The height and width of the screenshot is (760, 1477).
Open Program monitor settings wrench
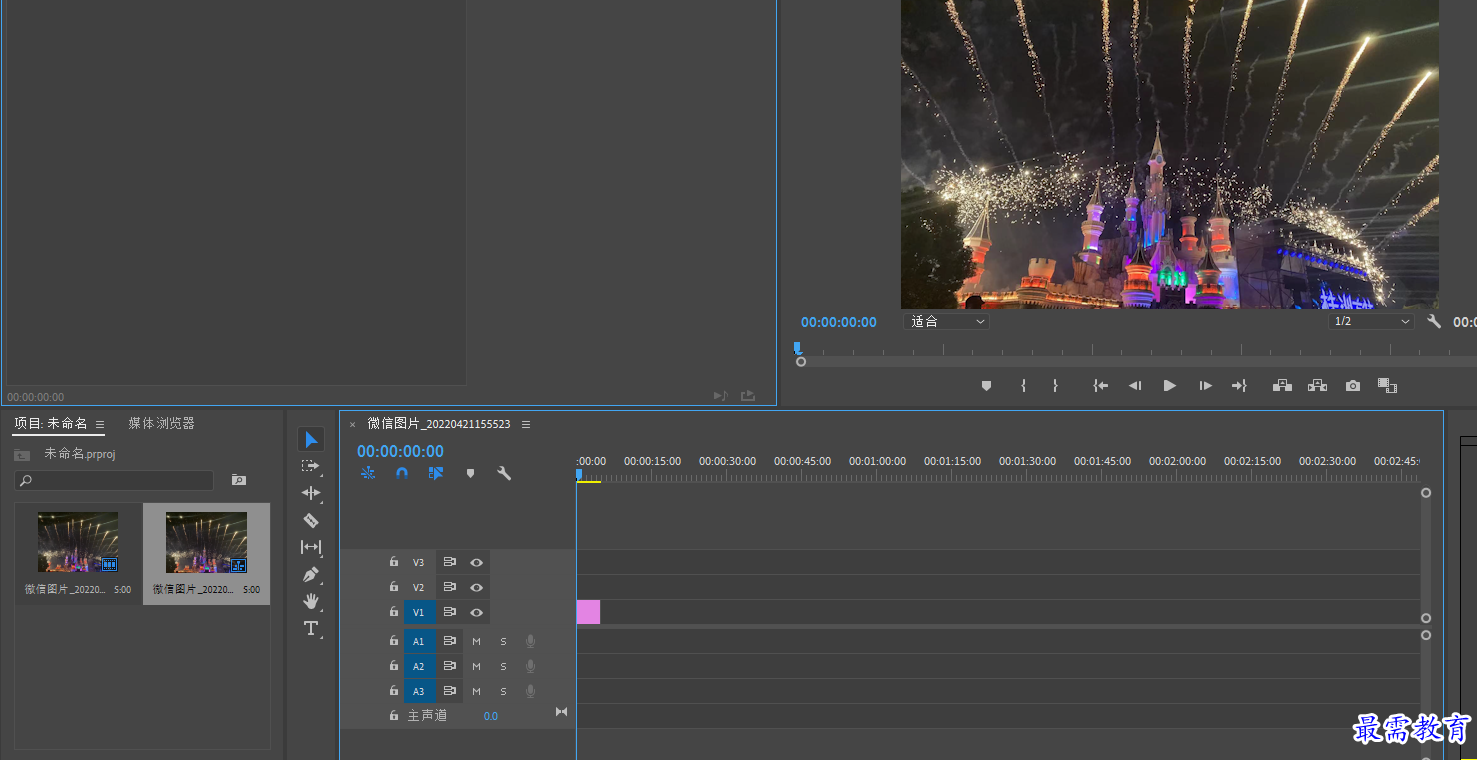[1434, 322]
